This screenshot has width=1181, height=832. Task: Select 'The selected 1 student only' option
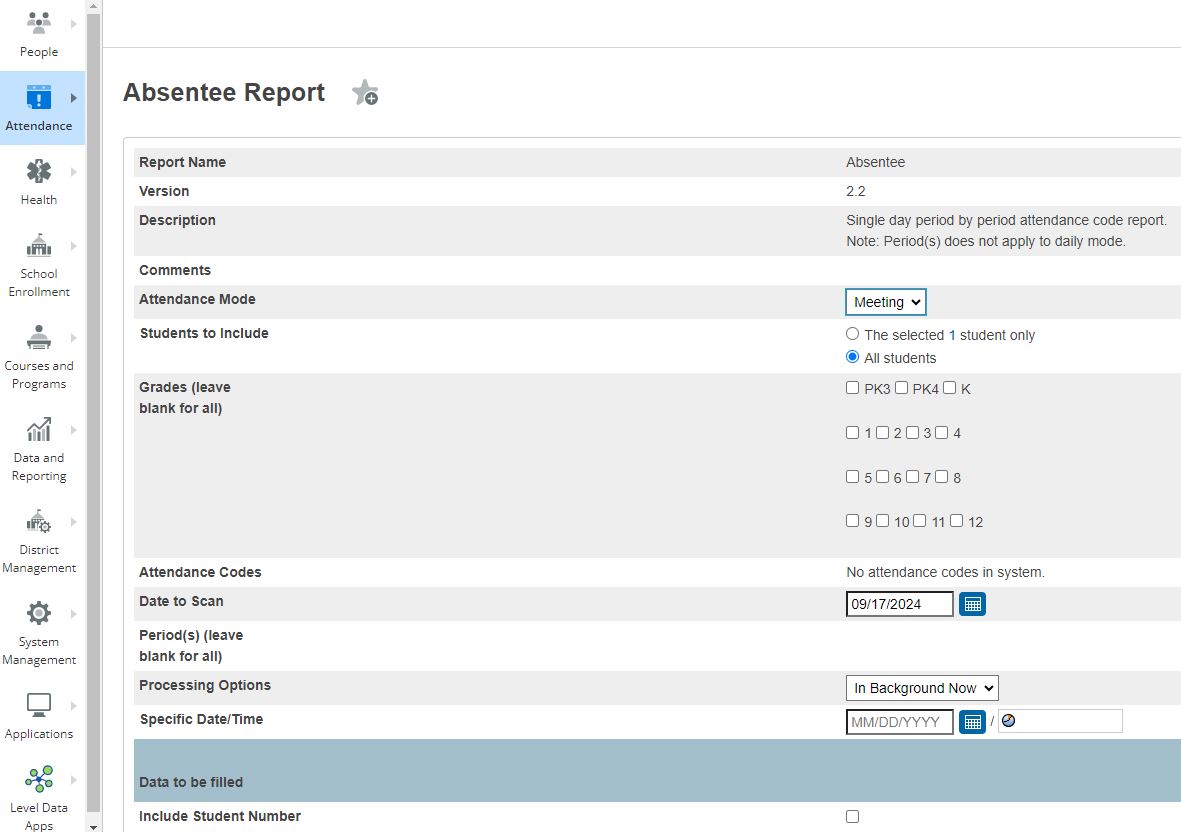click(x=852, y=334)
